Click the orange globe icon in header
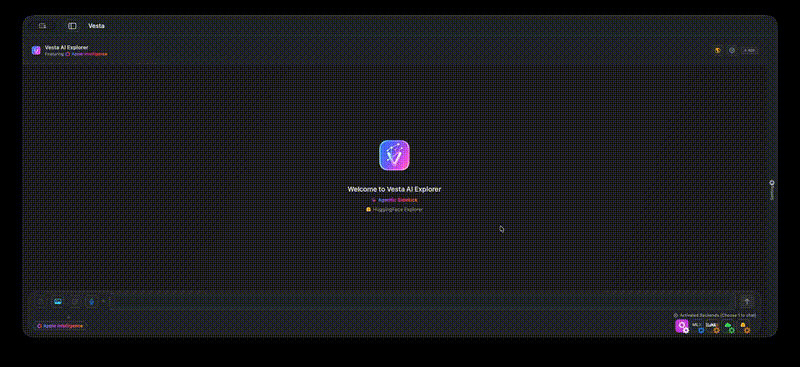The height and width of the screenshot is (367, 800). 718,51
